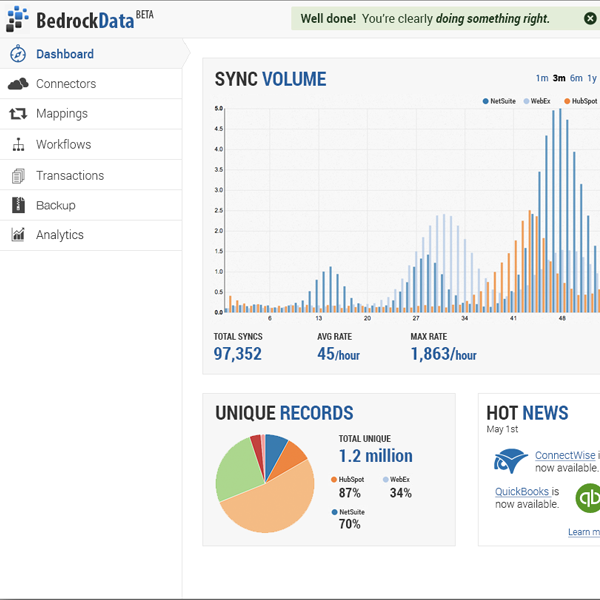Click the HubSpot 87% value
This screenshot has height=600, width=600.
349,493
